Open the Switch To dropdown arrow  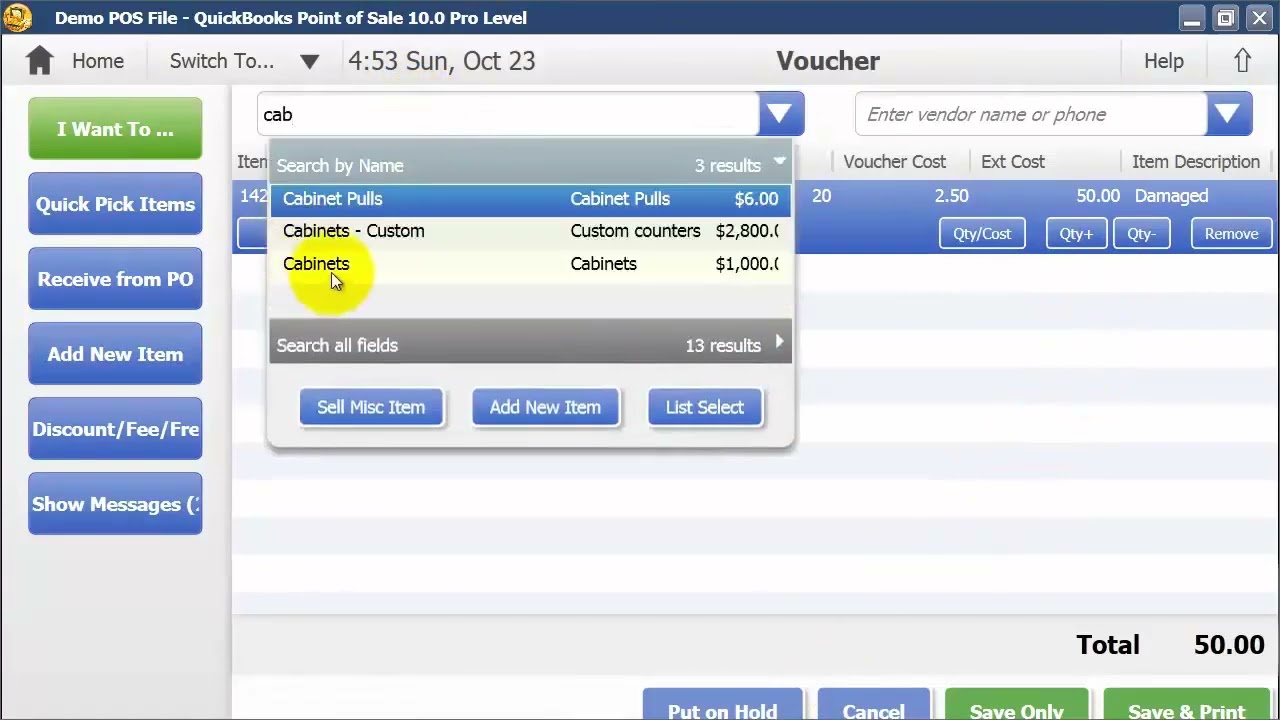point(309,62)
